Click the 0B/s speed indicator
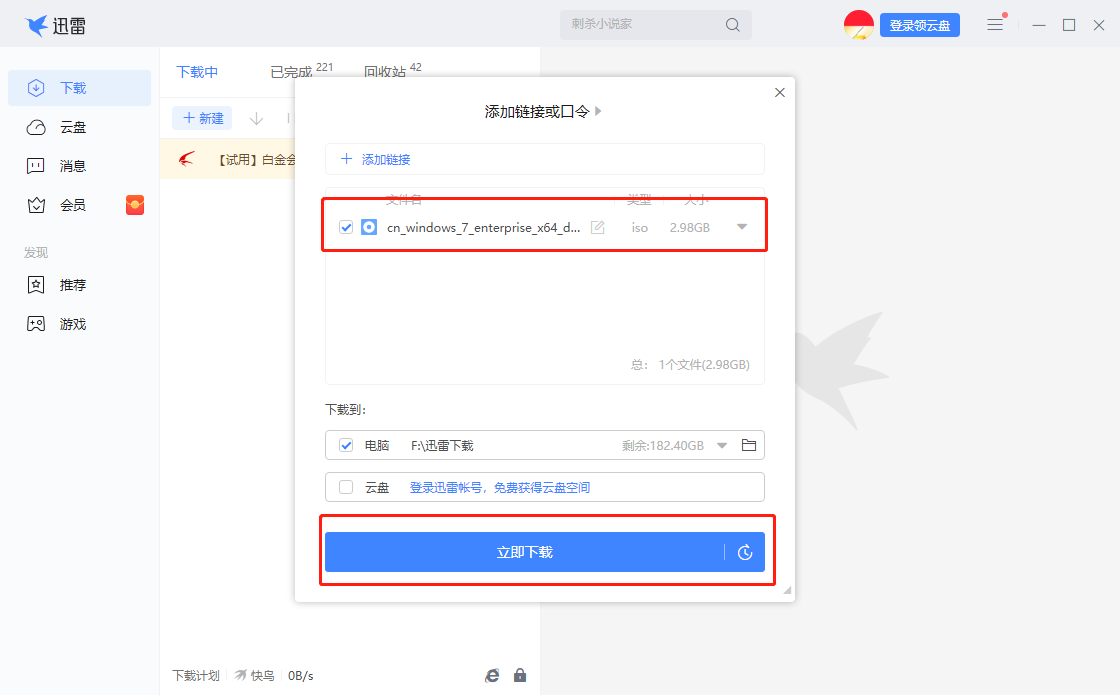 click(301, 676)
